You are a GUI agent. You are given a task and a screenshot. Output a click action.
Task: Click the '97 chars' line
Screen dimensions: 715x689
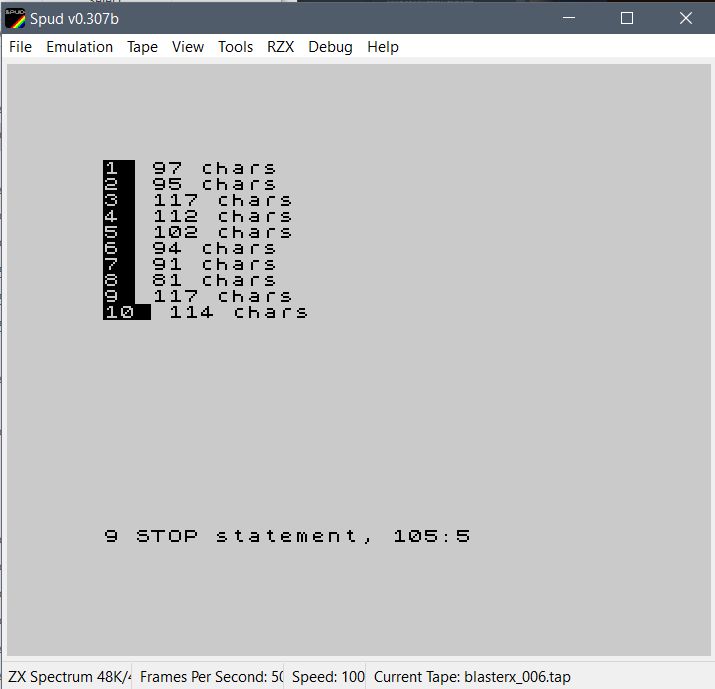(x=214, y=168)
